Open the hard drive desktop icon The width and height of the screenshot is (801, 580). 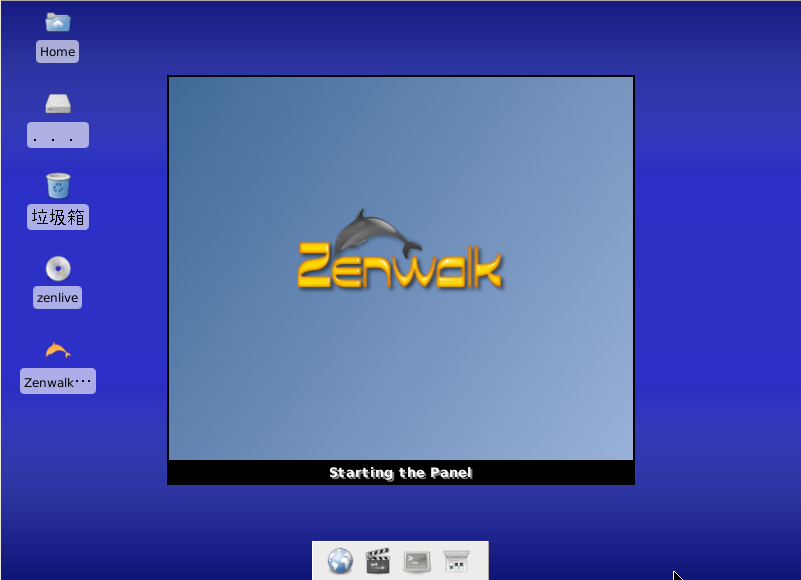(x=57, y=103)
